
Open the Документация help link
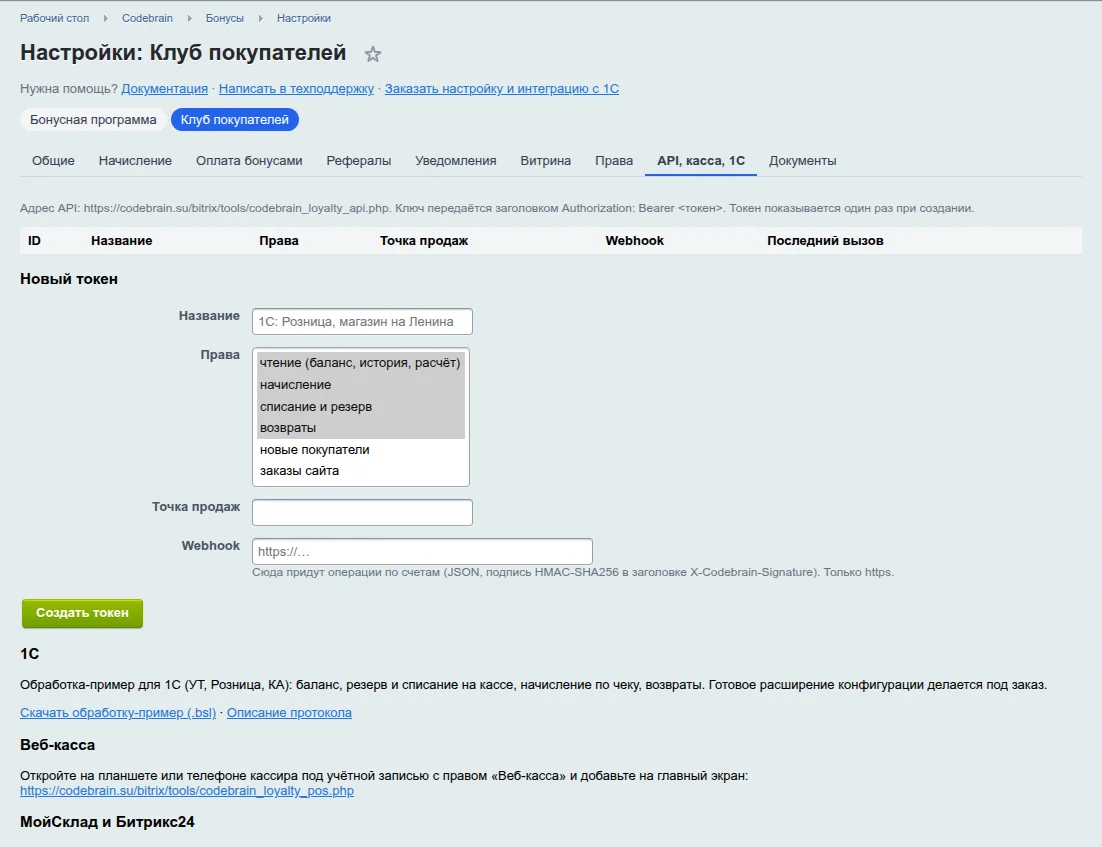click(x=164, y=89)
